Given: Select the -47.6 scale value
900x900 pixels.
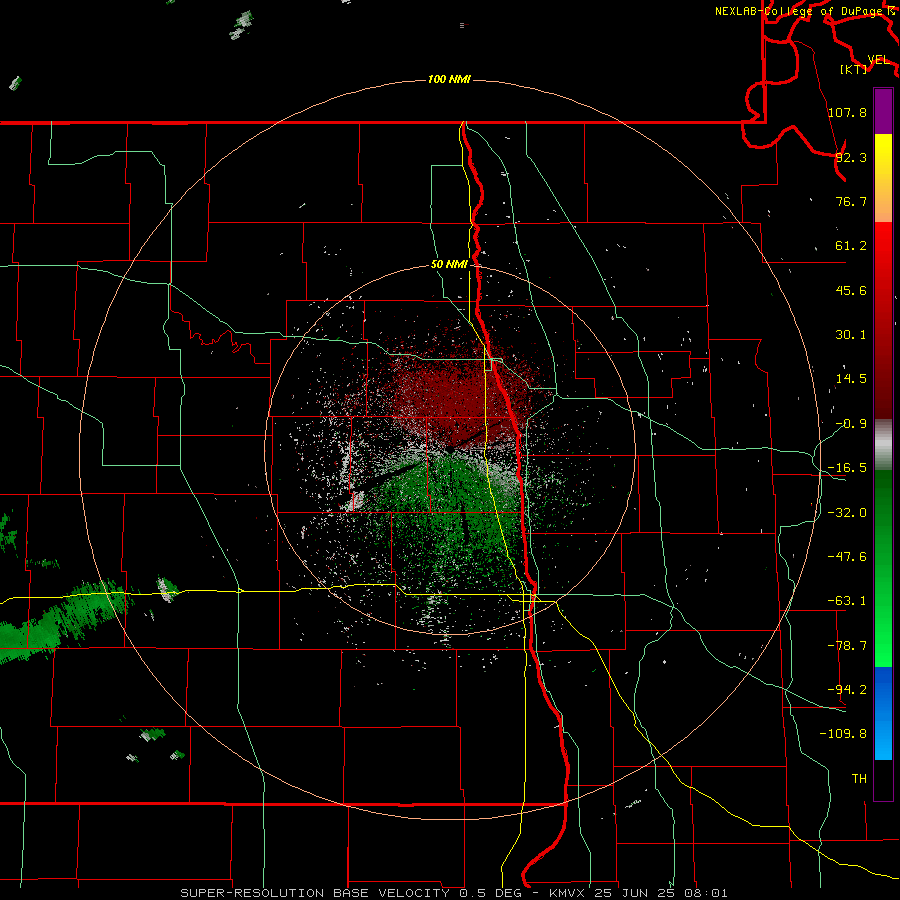Looking at the screenshot, I should 847,556.
